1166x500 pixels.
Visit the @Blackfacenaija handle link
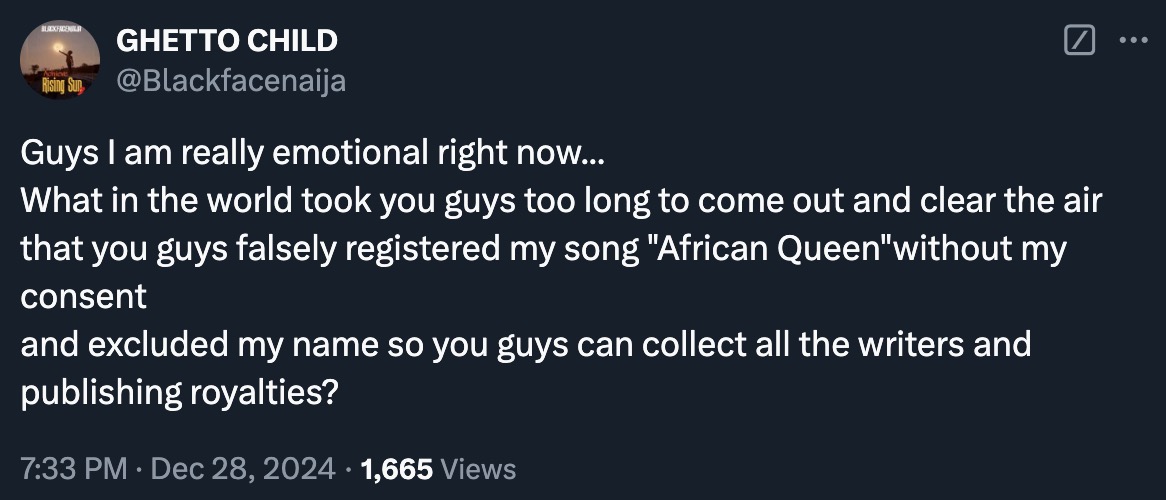(231, 80)
